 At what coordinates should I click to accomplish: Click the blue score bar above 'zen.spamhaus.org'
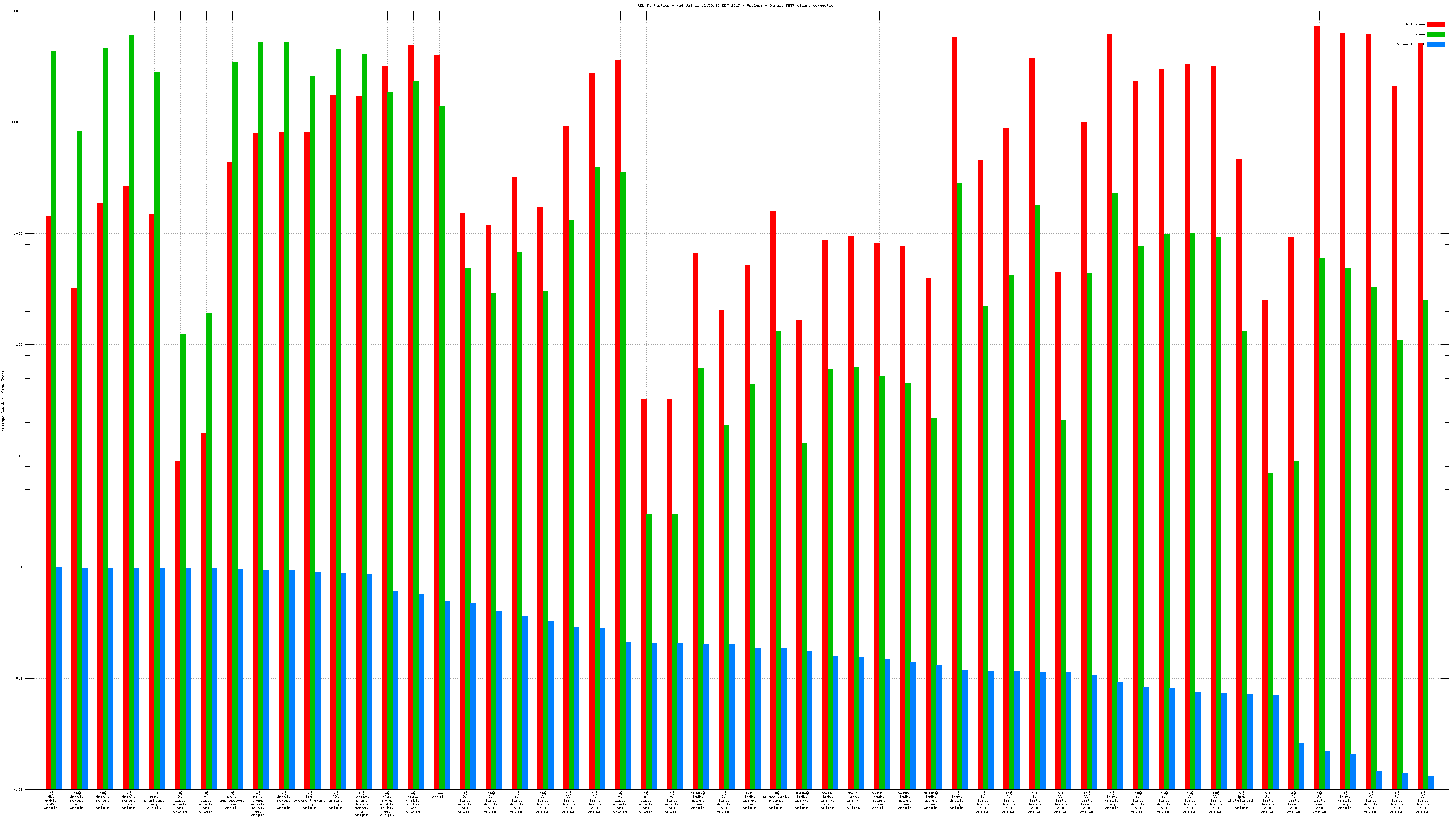162,678
